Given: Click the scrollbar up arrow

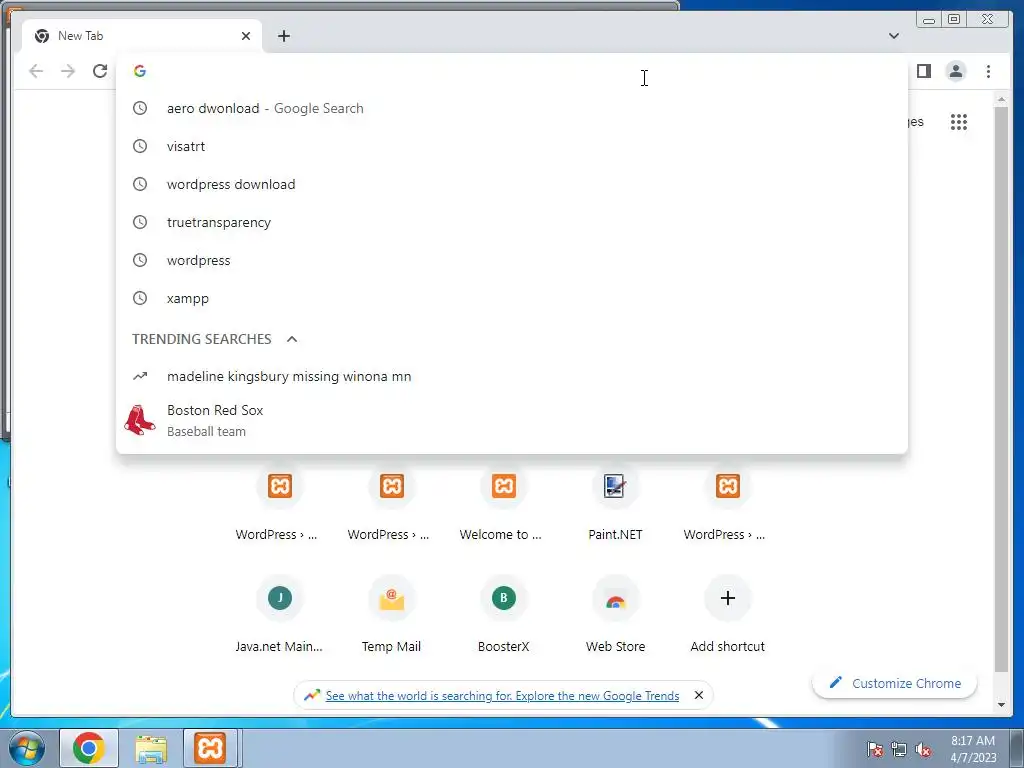Looking at the screenshot, I should click(1001, 99).
